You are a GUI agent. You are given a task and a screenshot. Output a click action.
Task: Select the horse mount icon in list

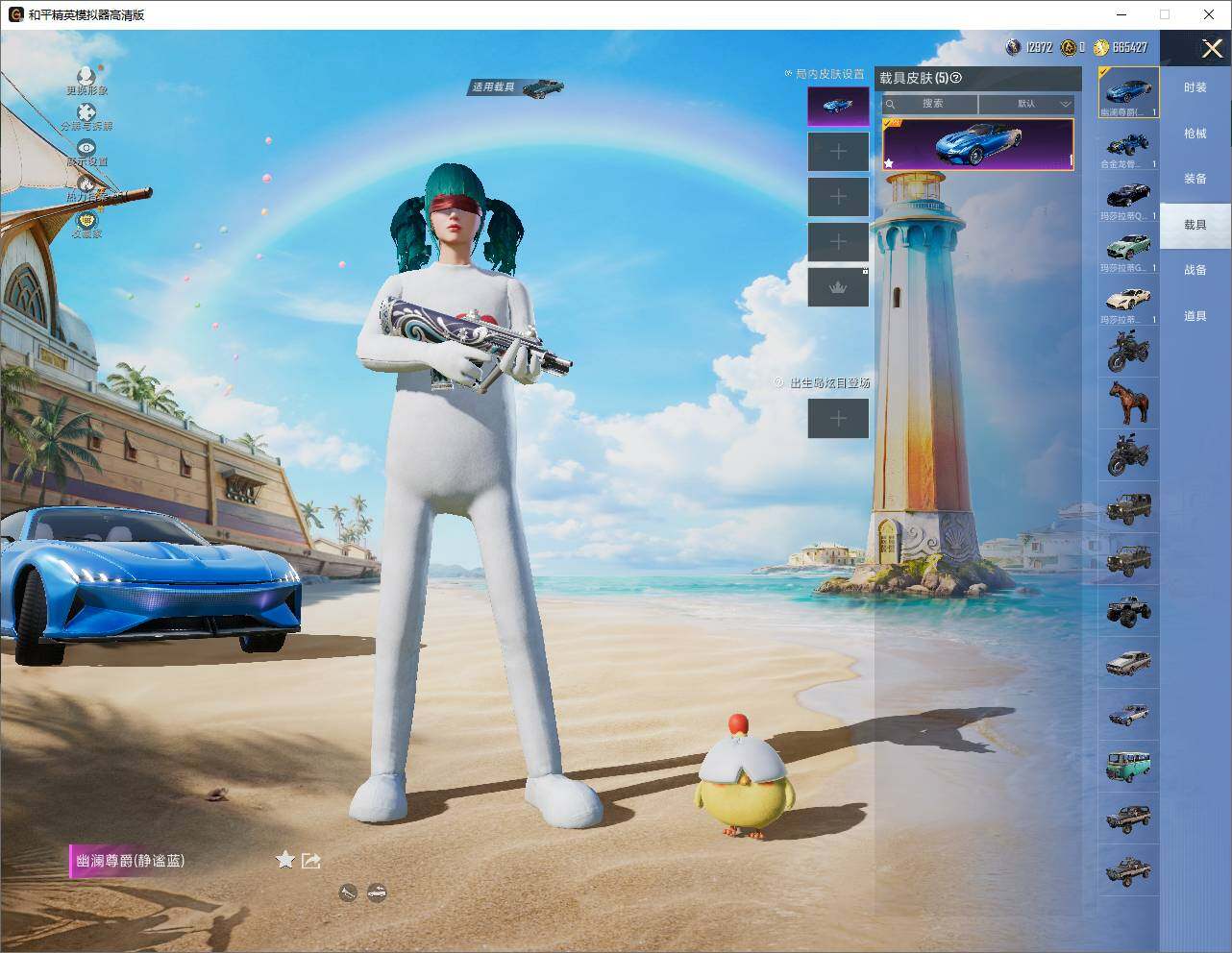(1128, 403)
